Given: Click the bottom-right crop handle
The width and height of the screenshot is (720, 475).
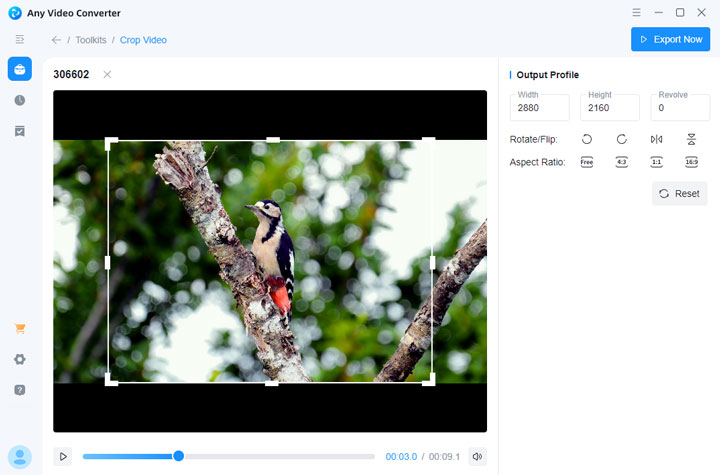Looking at the screenshot, I should [429, 380].
